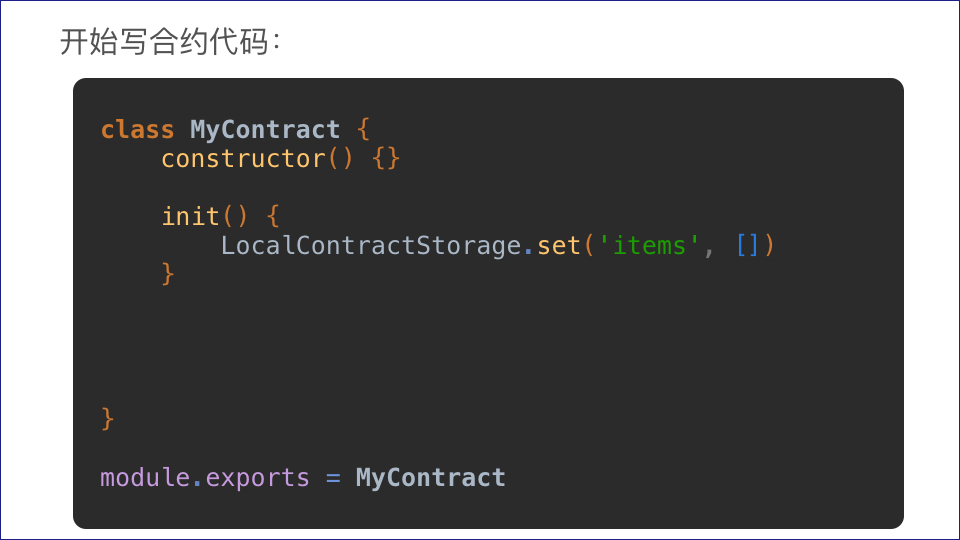Click the closing parenthesis after the array brackets
Viewport: 960px width, 540px height.
(x=769, y=245)
